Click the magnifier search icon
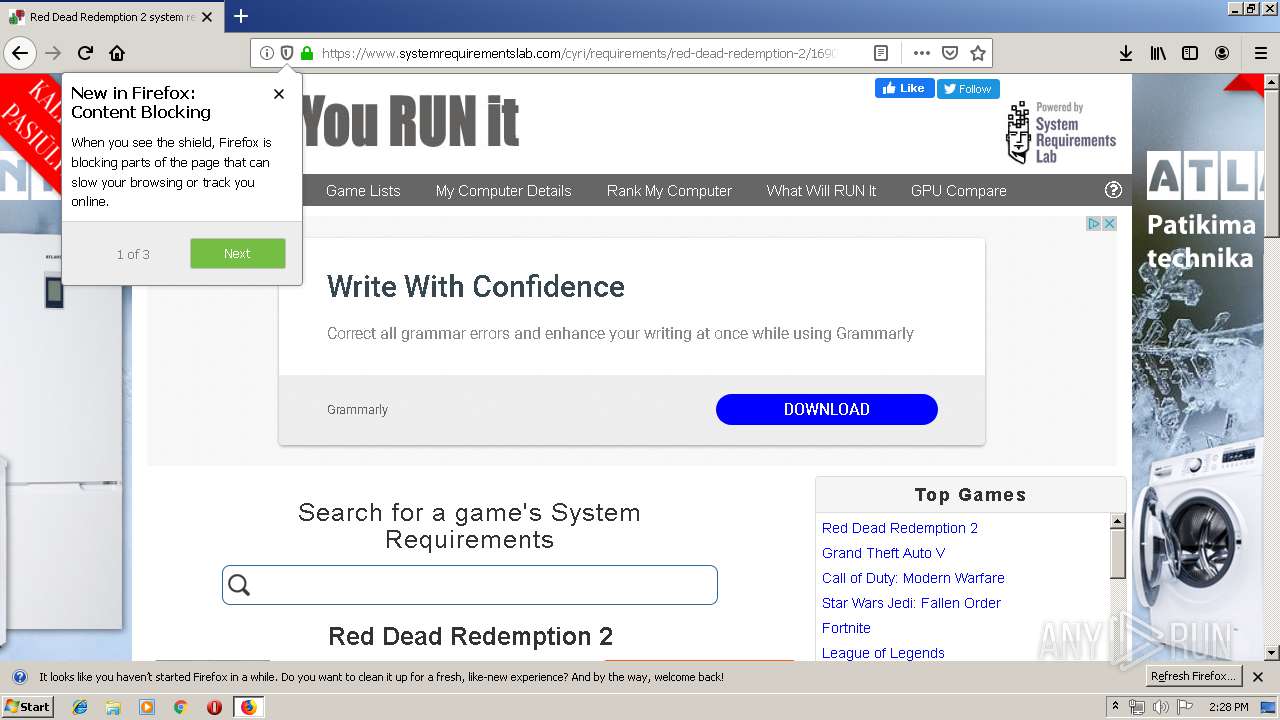1280x720 pixels. 239,585
